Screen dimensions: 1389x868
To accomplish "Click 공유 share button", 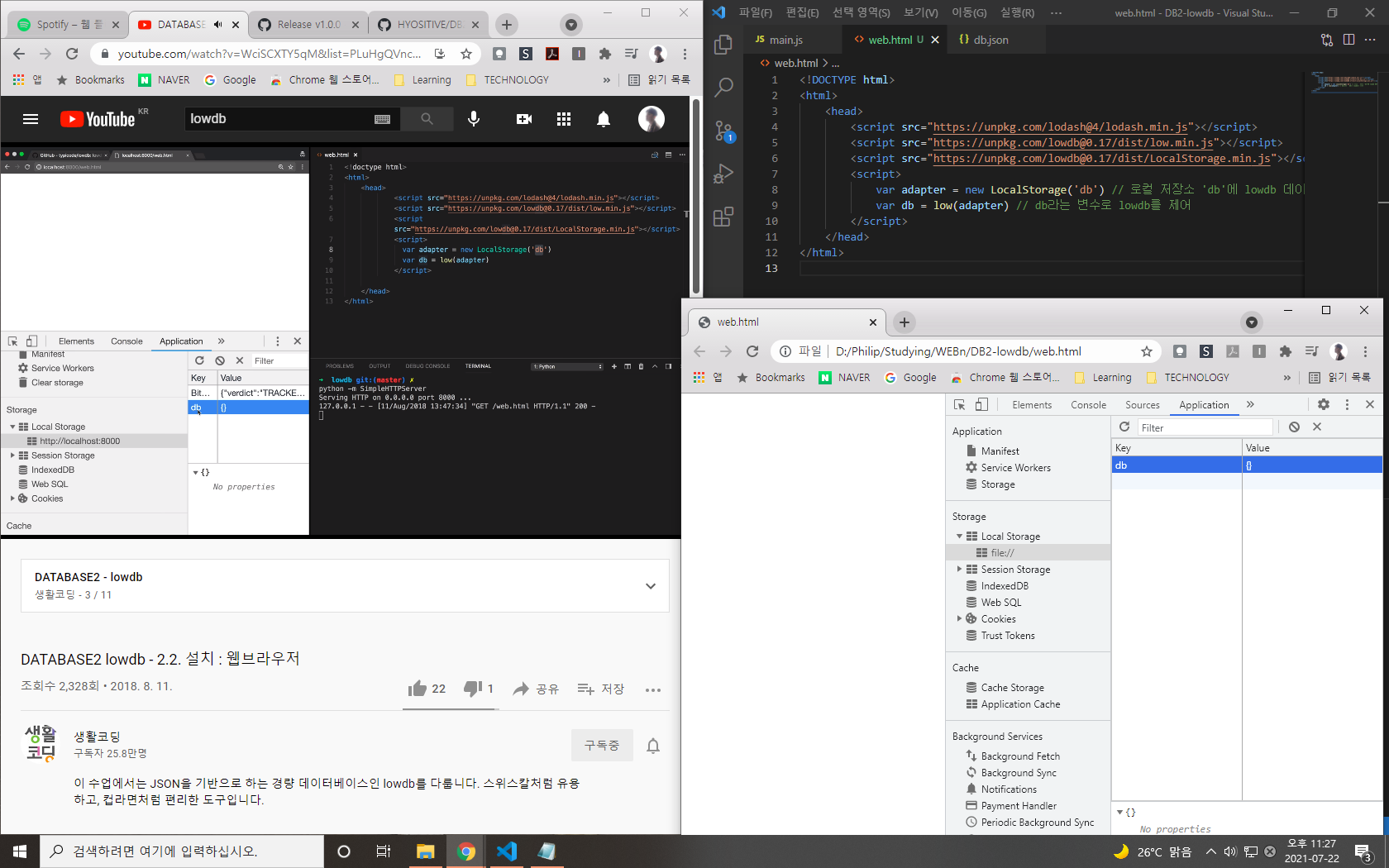I will tap(536, 689).
